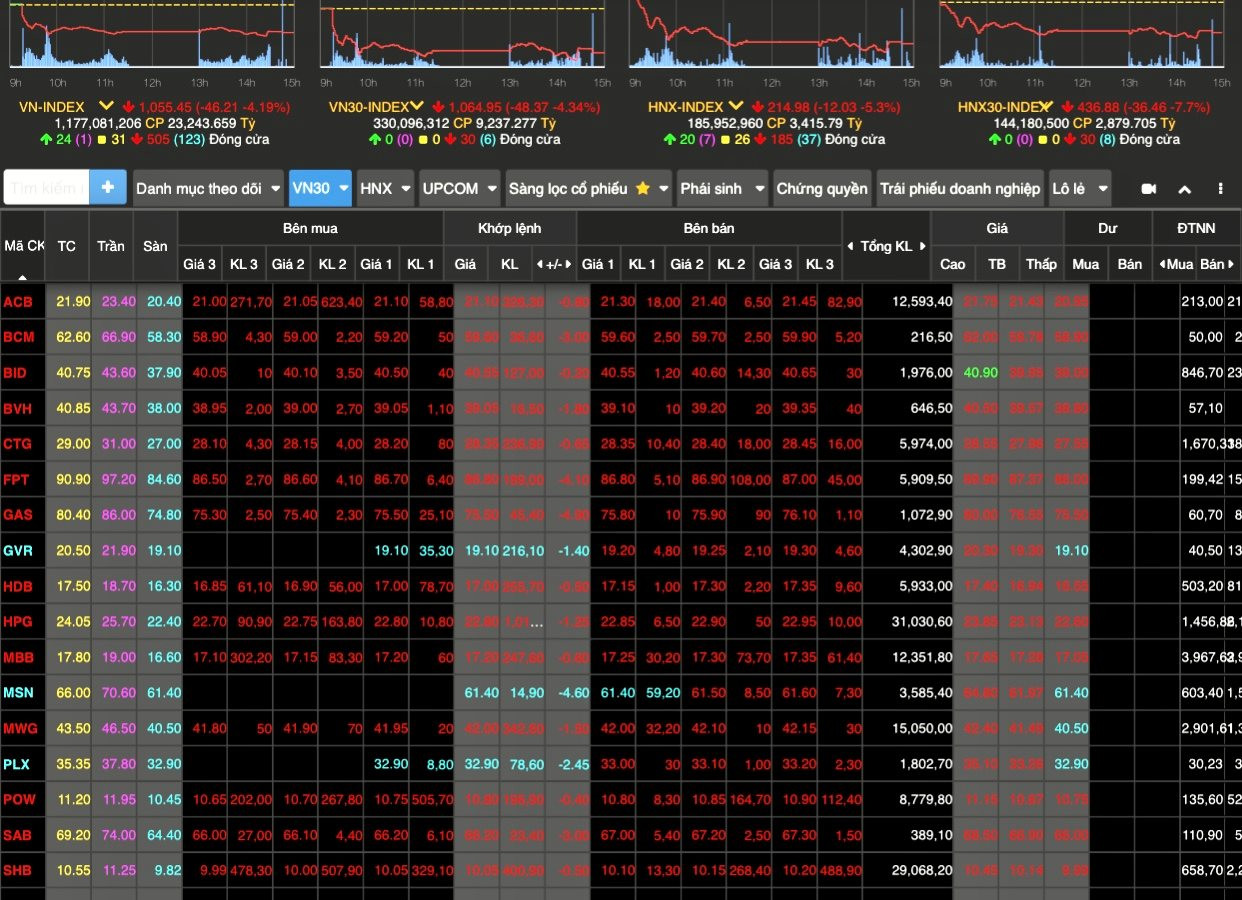Click the blue plus add-symbol button
Screen dimensions: 1242x900
click(108, 188)
